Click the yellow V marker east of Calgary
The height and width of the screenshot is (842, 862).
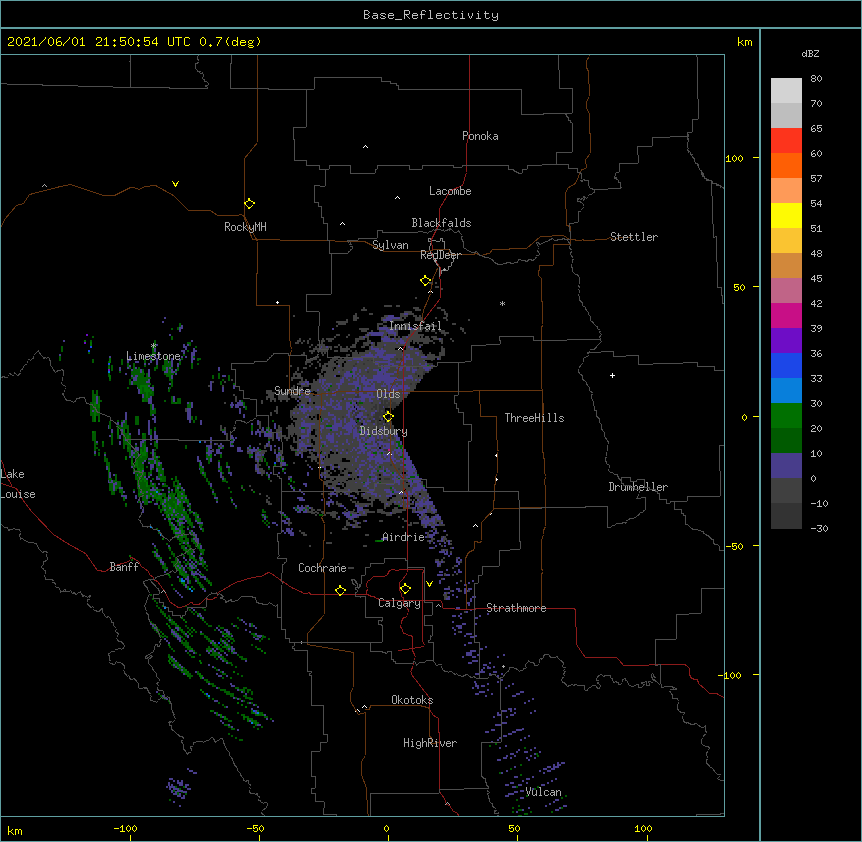pyautogui.click(x=429, y=584)
